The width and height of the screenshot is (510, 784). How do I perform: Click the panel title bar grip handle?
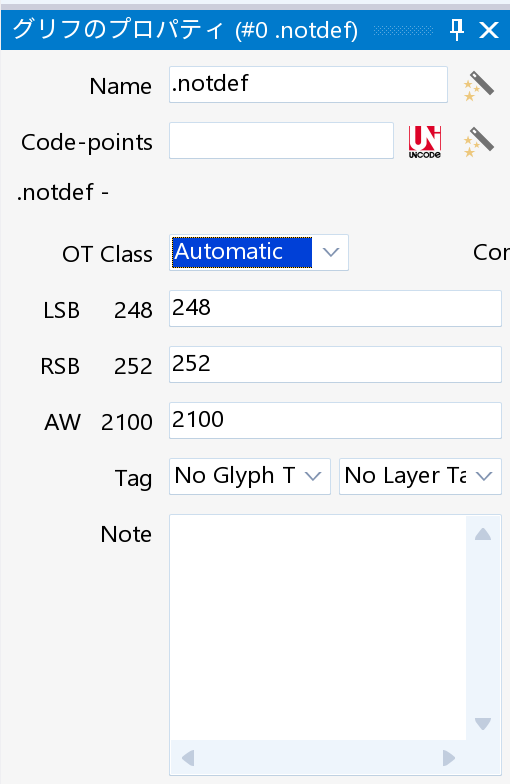point(403,31)
